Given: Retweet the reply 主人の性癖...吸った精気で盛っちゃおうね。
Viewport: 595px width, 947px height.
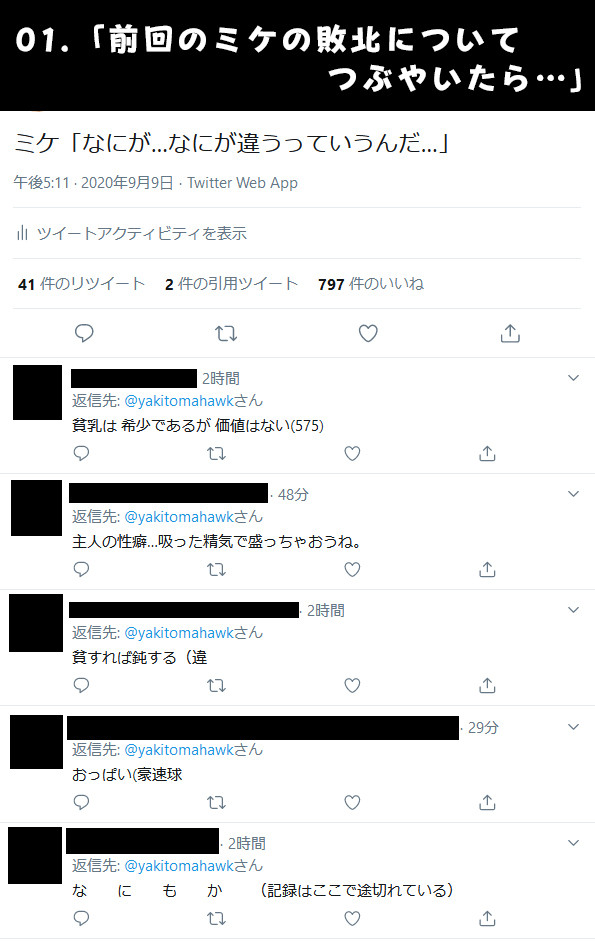Looking at the screenshot, I should pos(216,569).
